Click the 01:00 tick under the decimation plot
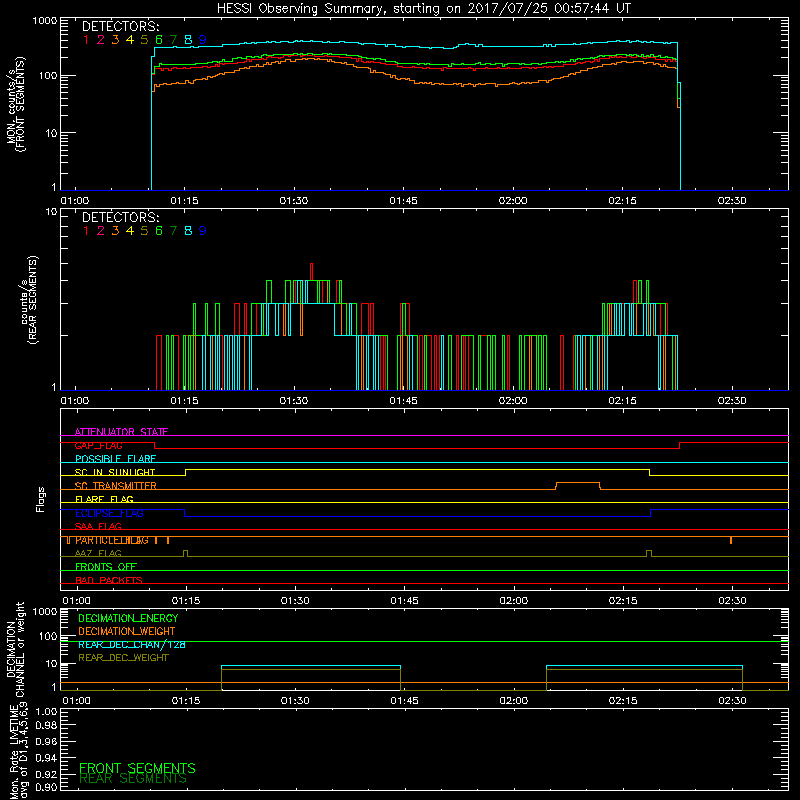The image size is (800, 800). pos(76,701)
